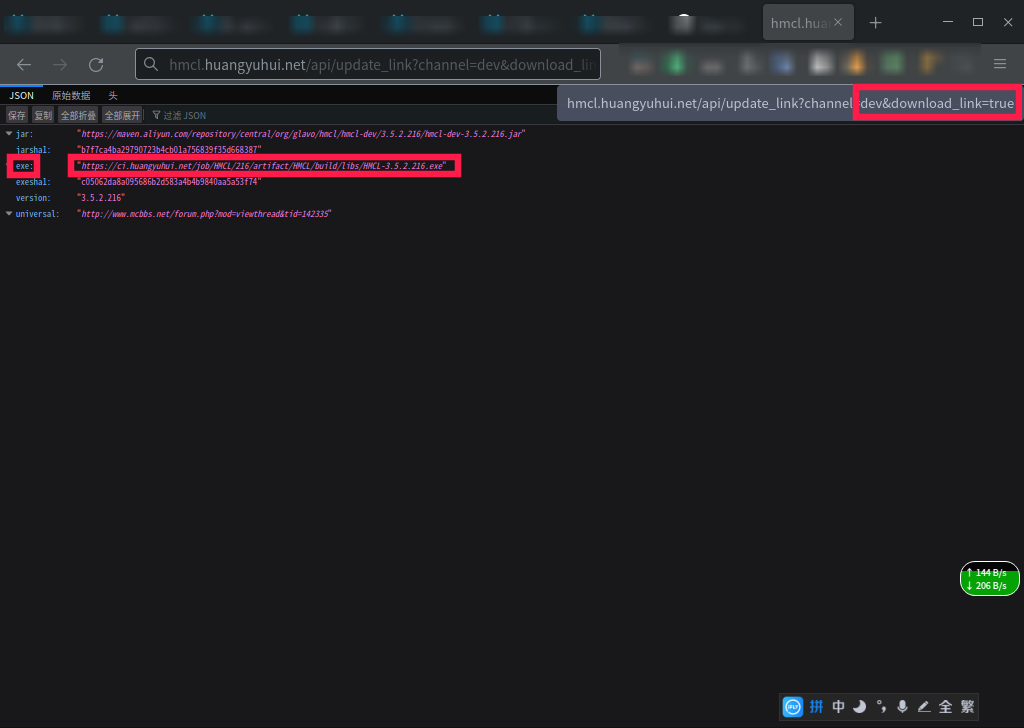Select the jarsha1 key label

pyautogui.click(x=33, y=150)
